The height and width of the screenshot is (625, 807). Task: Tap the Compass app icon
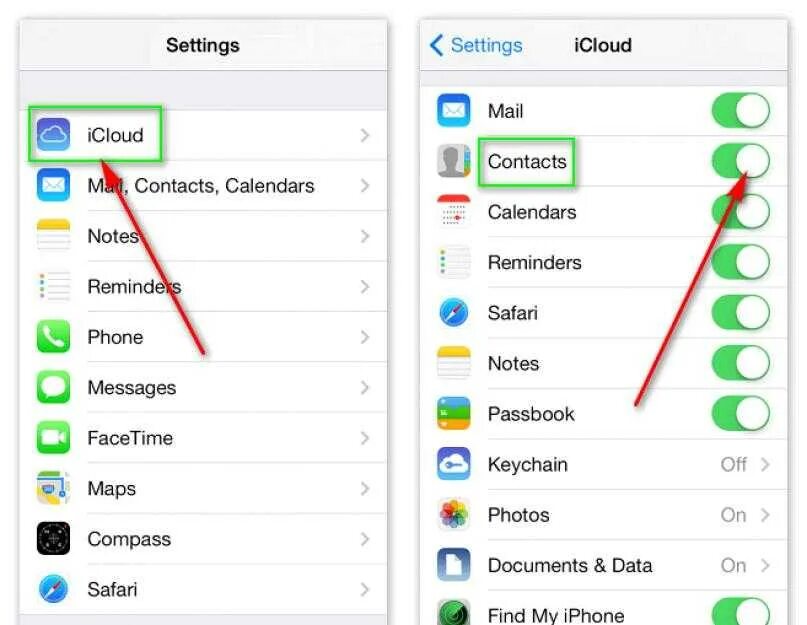[53, 539]
